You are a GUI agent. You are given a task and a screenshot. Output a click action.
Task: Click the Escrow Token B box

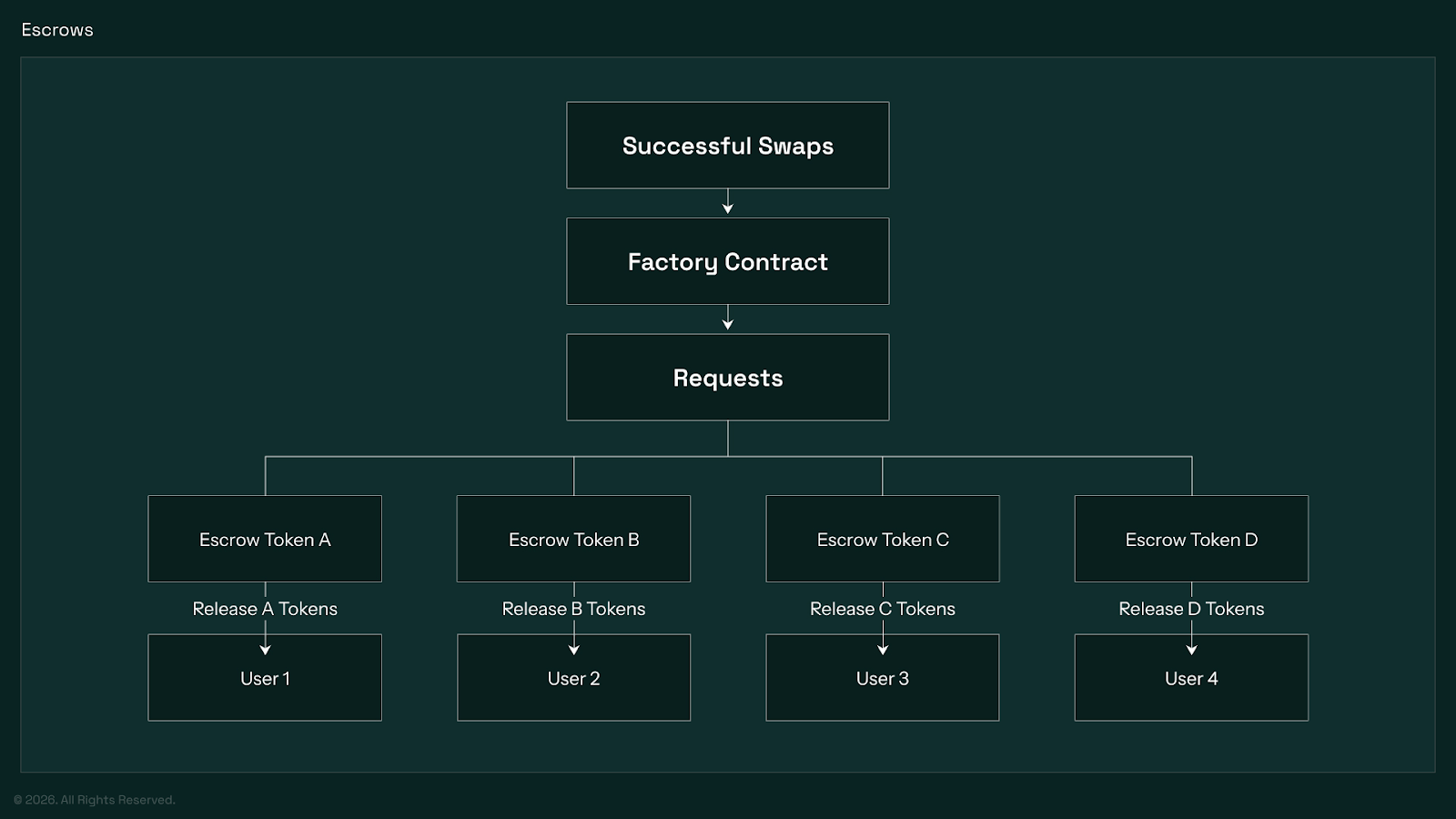[573, 539]
